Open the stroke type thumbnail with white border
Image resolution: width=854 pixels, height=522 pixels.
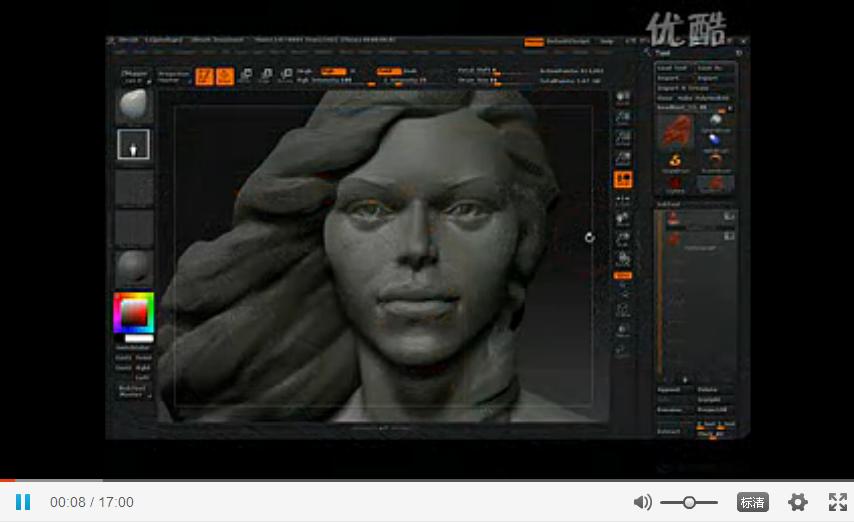click(x=133, y=144)
